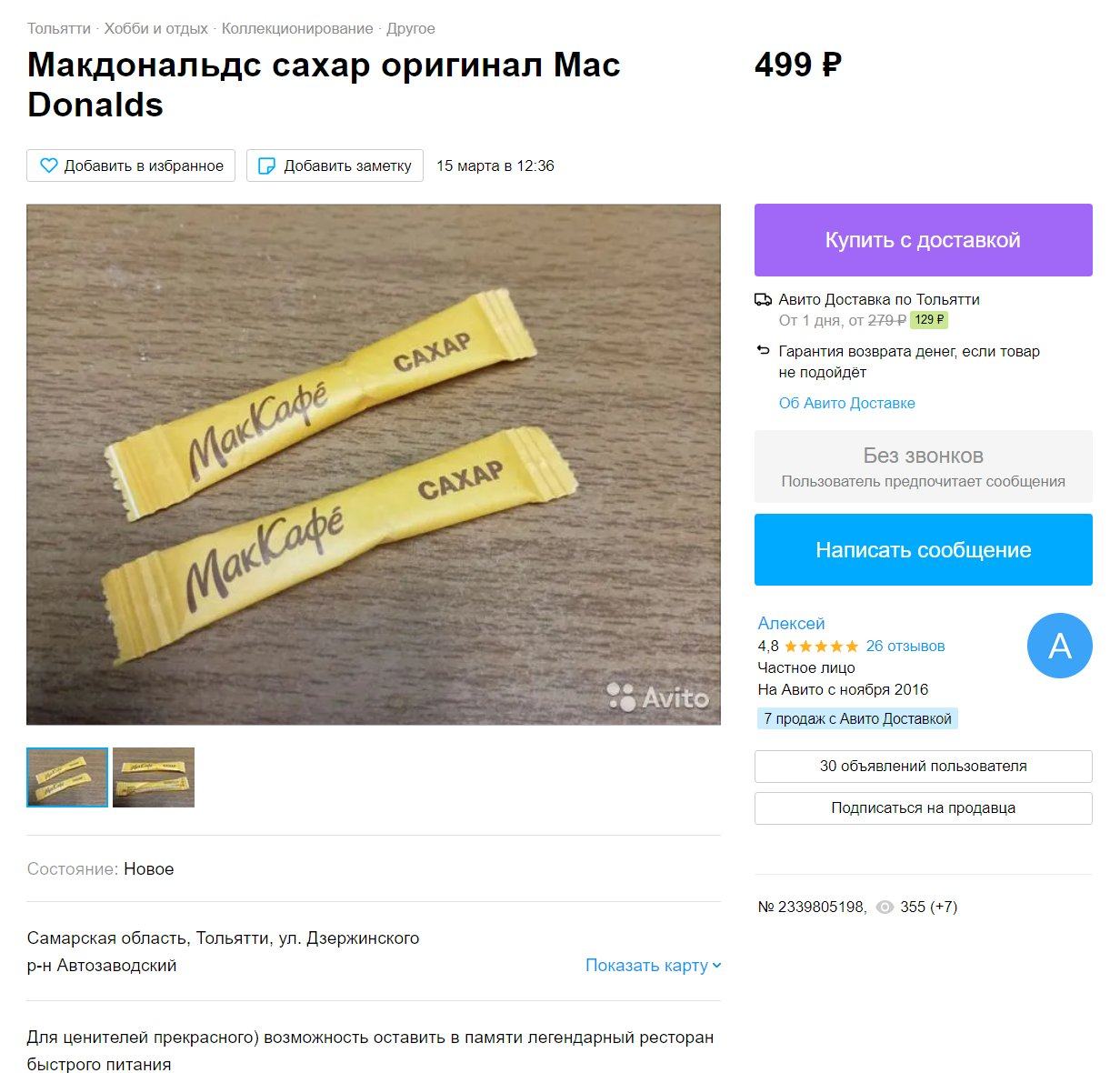
Task: Click the note icon beside Добавить заметку
Action: click(x=267, y=165)
